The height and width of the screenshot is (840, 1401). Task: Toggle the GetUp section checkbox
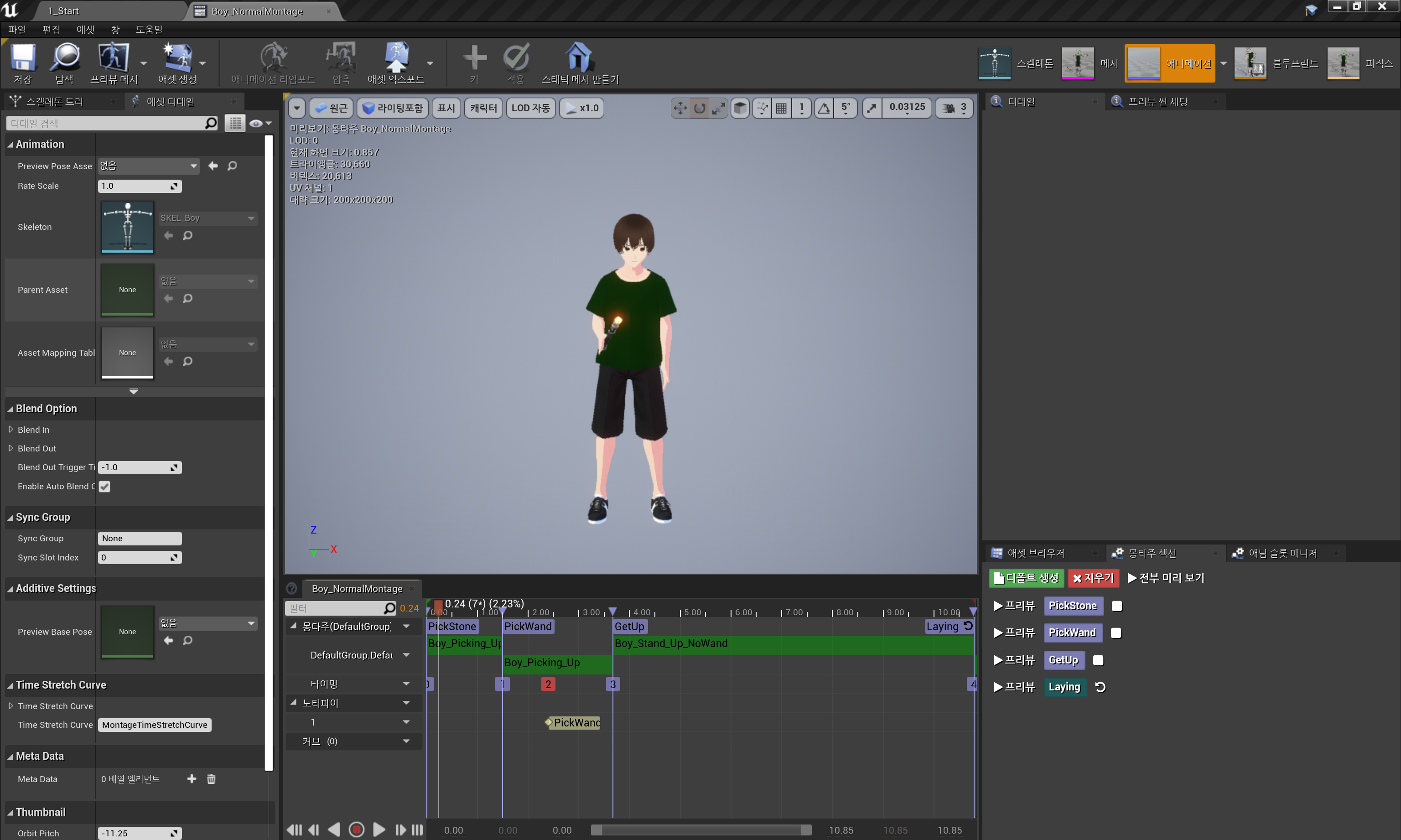[x=1098, y=660]
